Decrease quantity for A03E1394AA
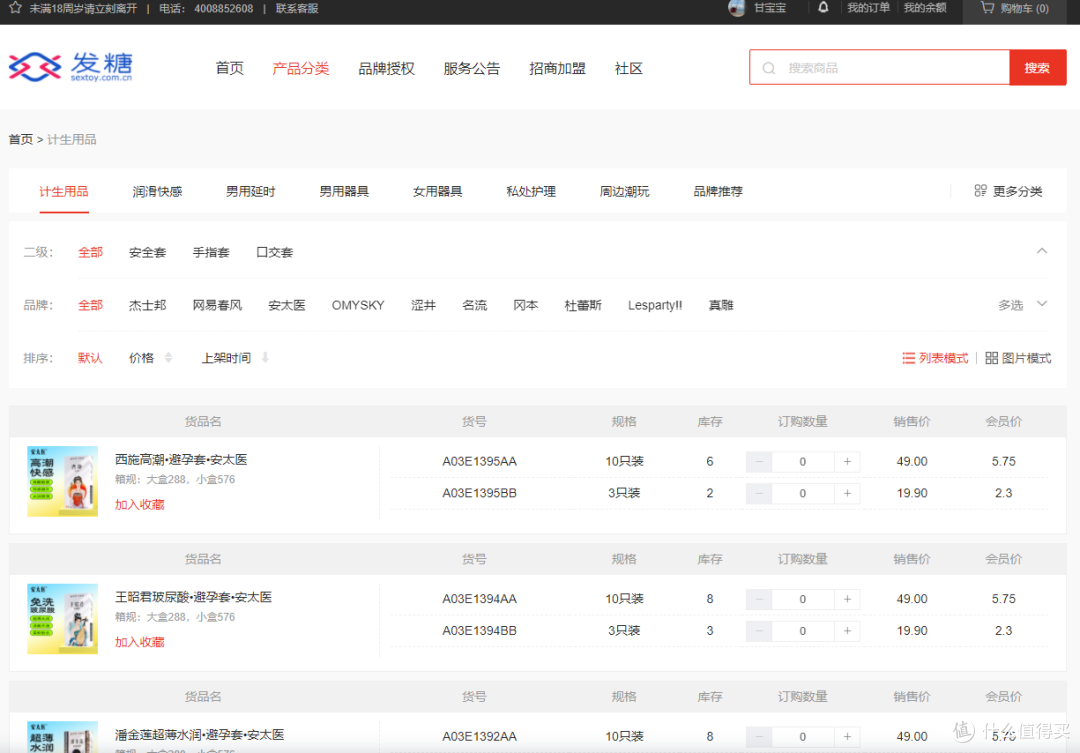This screenshot has height=753, width=1080. tap(759, 599)
